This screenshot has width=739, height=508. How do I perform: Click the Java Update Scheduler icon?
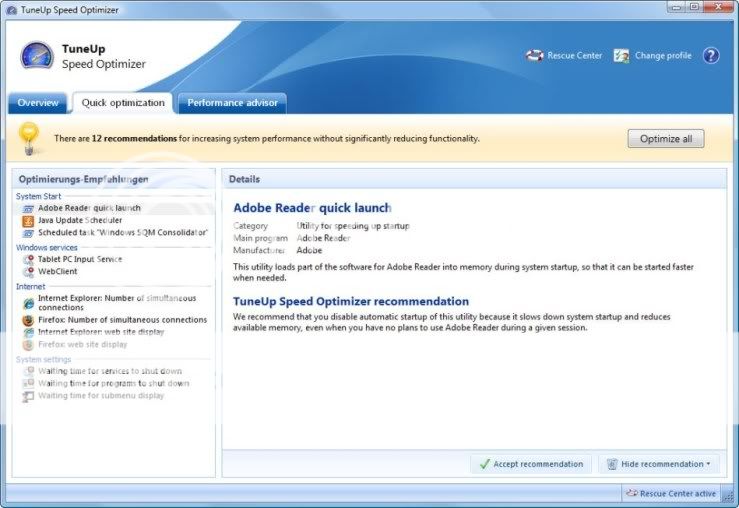pos(28,221)
